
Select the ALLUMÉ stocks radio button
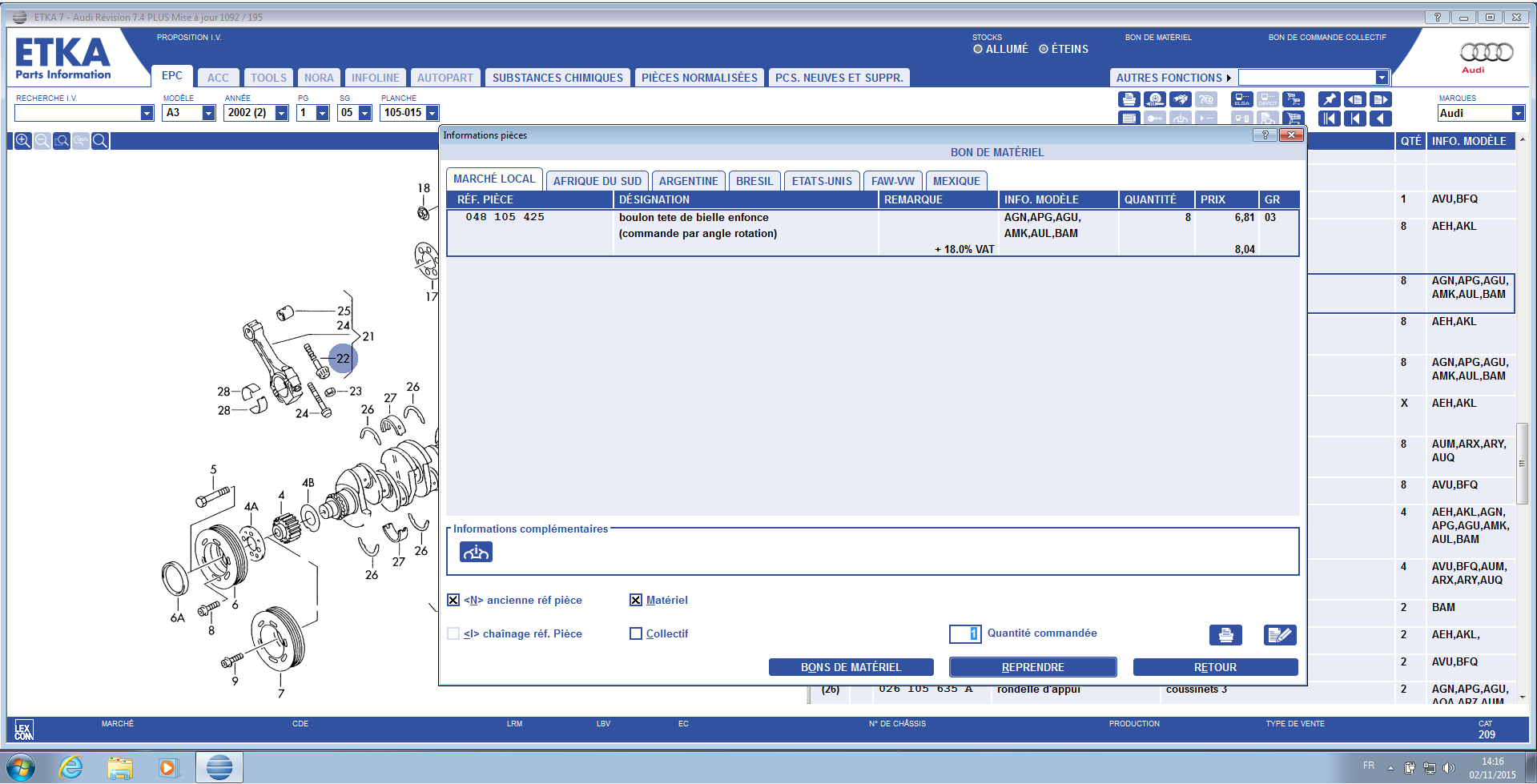pos(978,49)
